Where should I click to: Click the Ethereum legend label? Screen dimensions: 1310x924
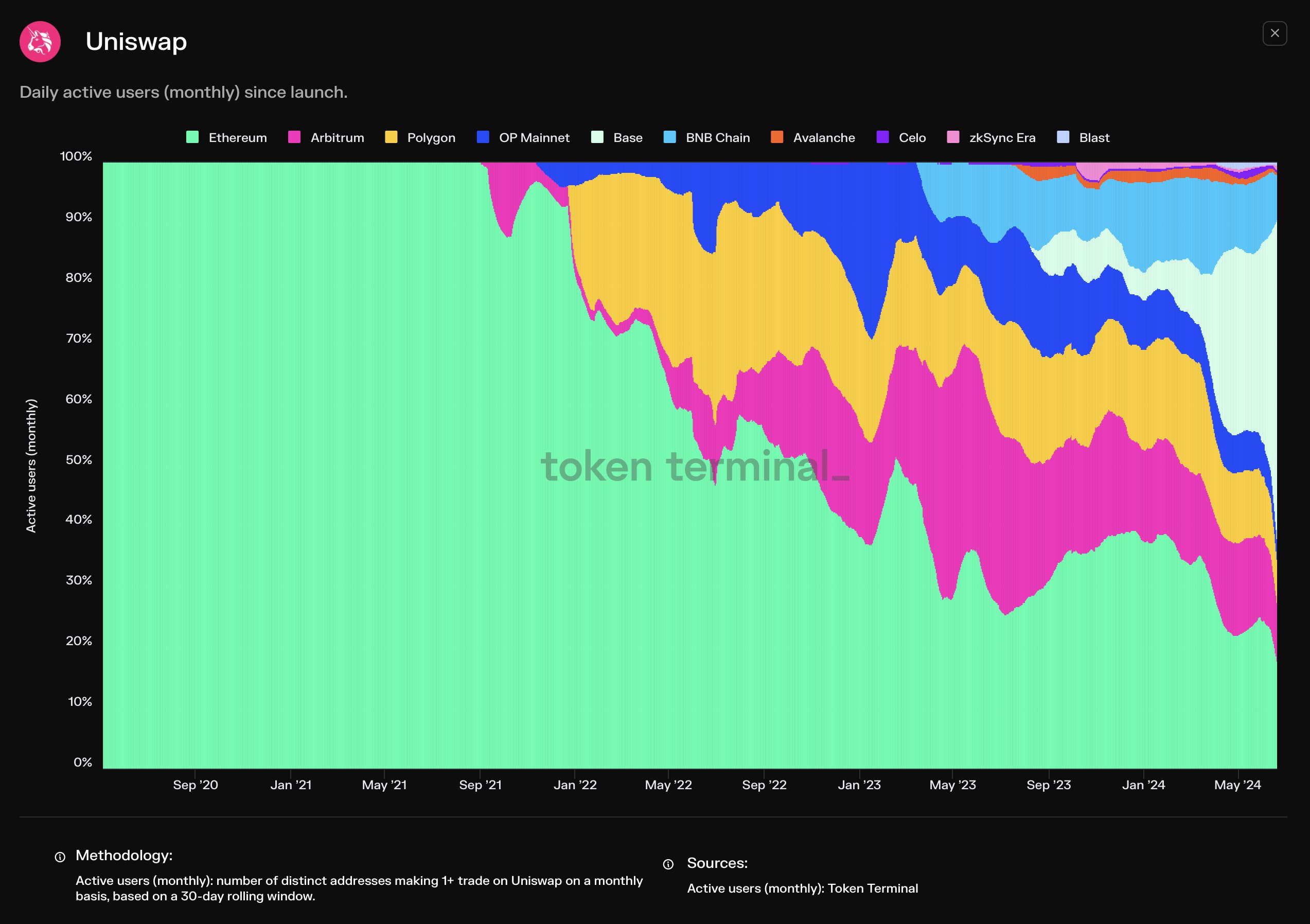(x=238, y=138)
